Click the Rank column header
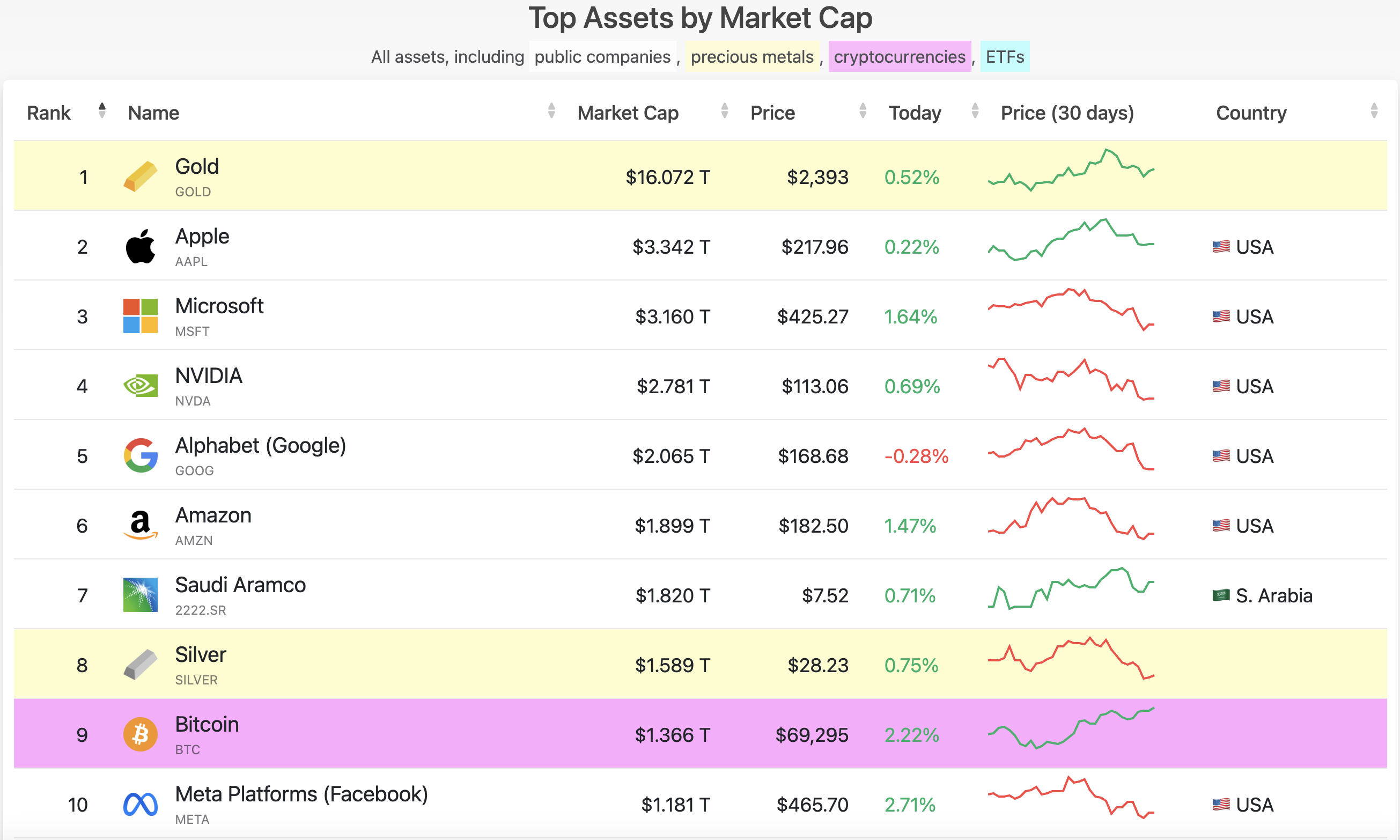The image size is (1400, 840). pyautogui.click(x=49, y=113)
